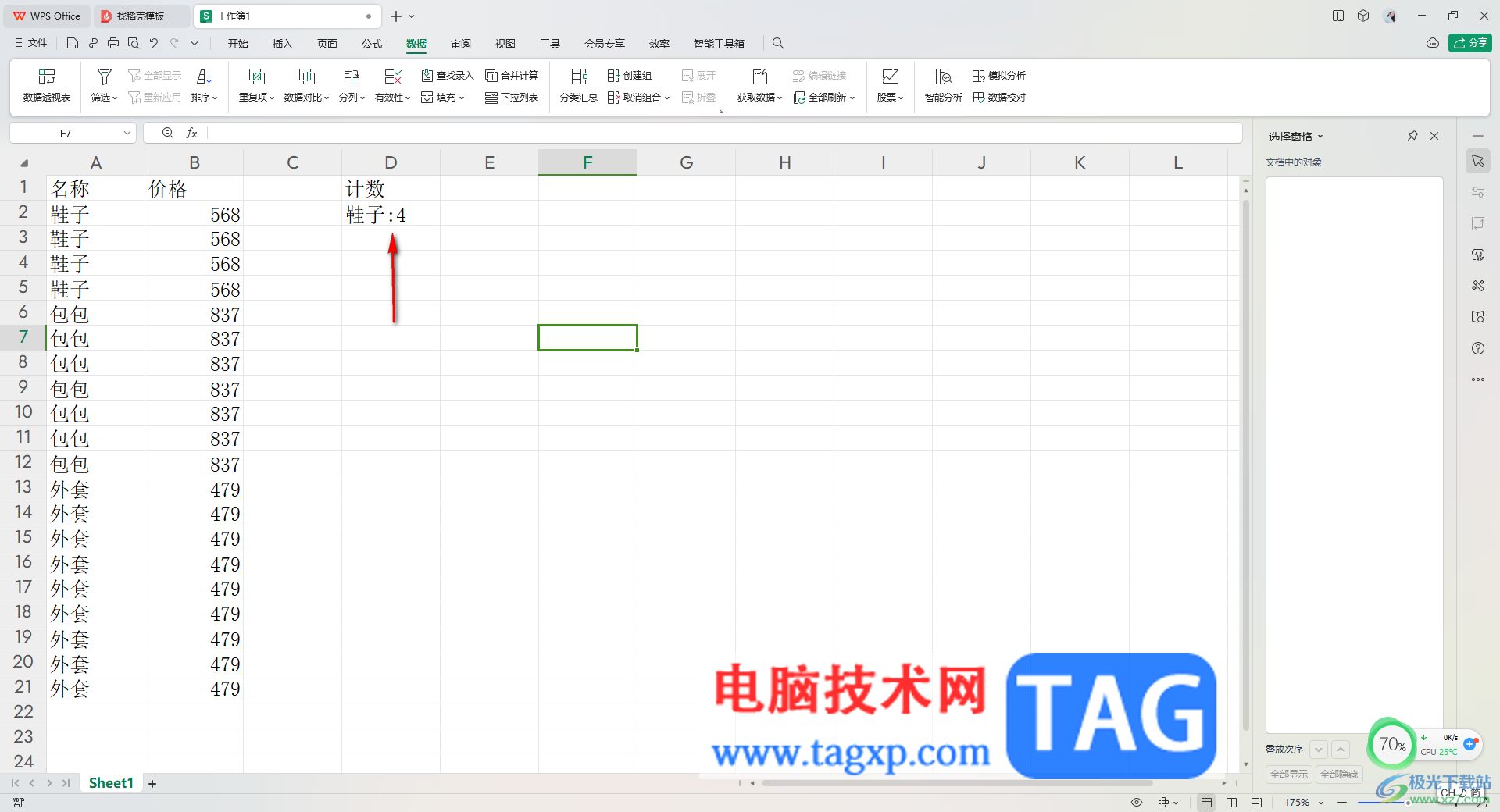Expand the quick access toolbar customize arrow
Image resolution: width=1500 pixels, height=812 pixels.
(195, 43)
